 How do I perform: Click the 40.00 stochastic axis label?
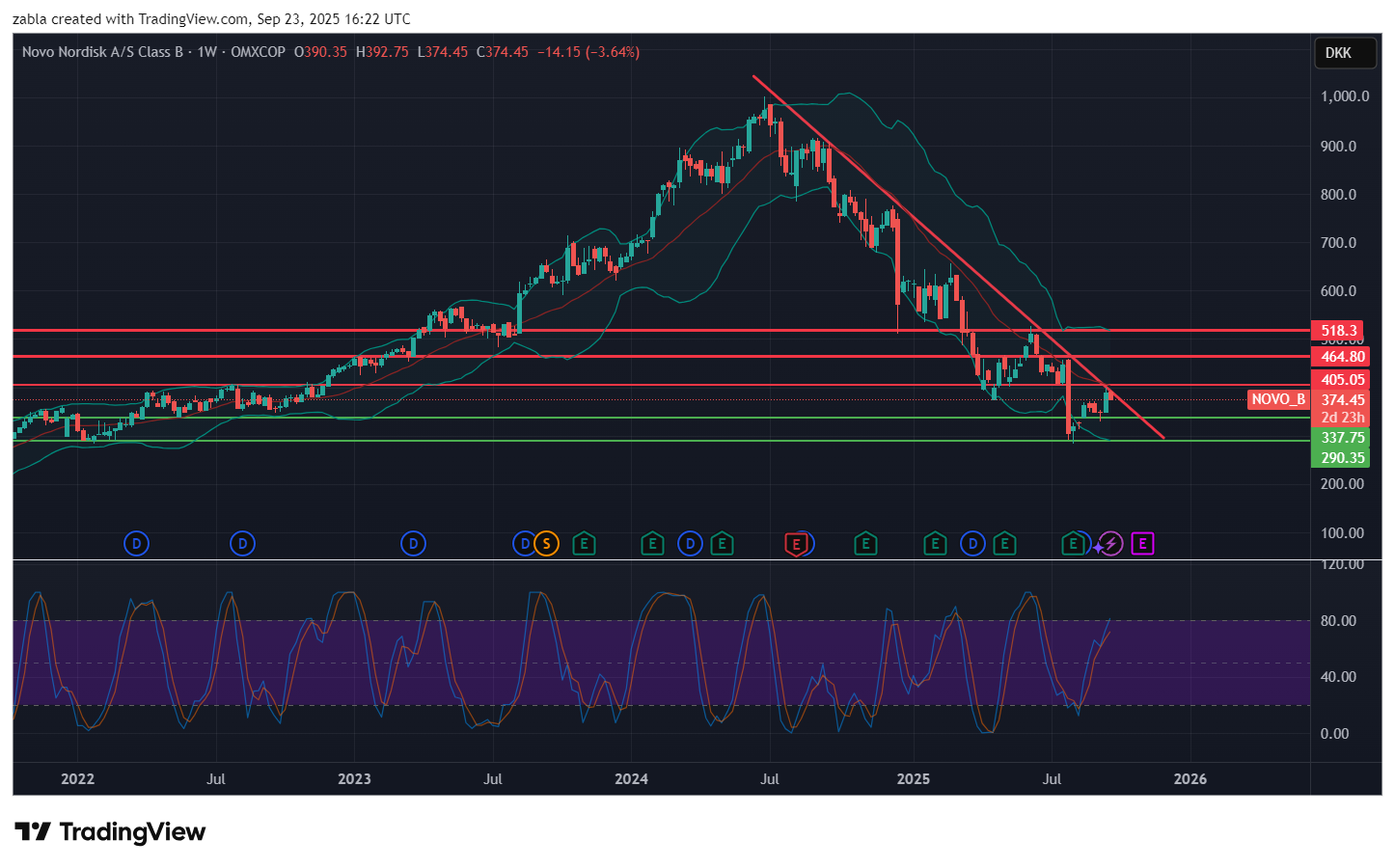tap(1338, 677)
